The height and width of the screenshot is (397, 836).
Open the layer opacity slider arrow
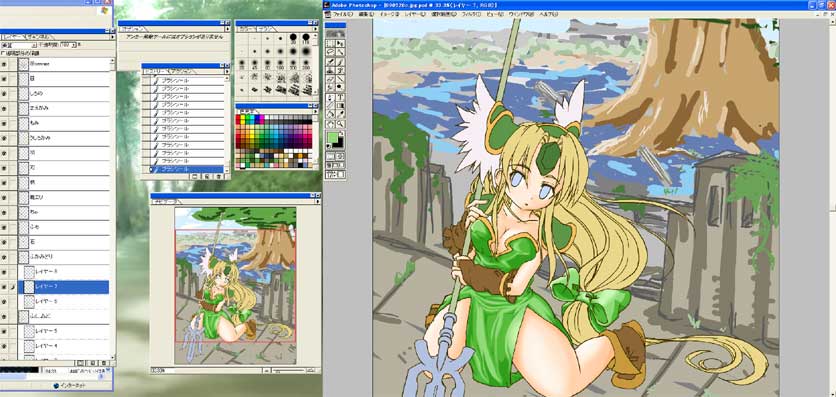(x=74, y=45)
